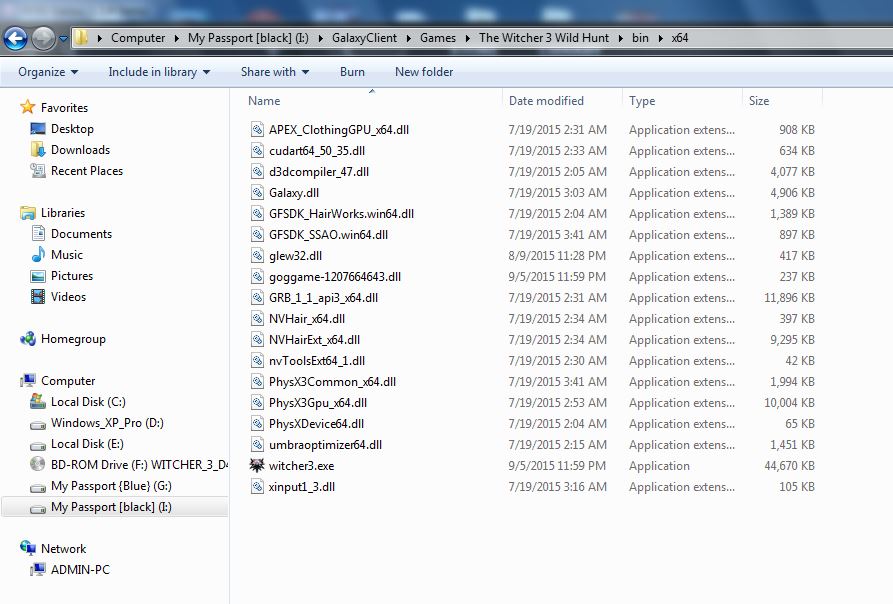Click the PhysX3Gpu_x64.dll file icon
The width and height of the screenshot is (893, 604).
point(257,403)
